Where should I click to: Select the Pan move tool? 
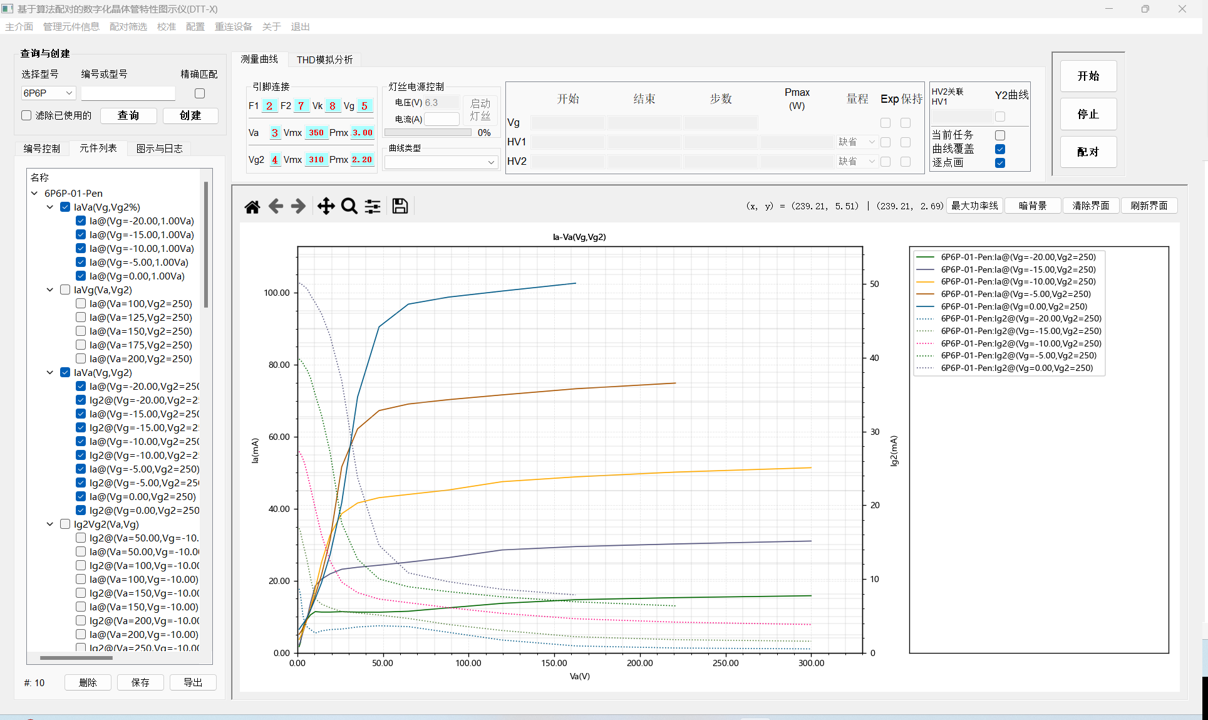326,206
